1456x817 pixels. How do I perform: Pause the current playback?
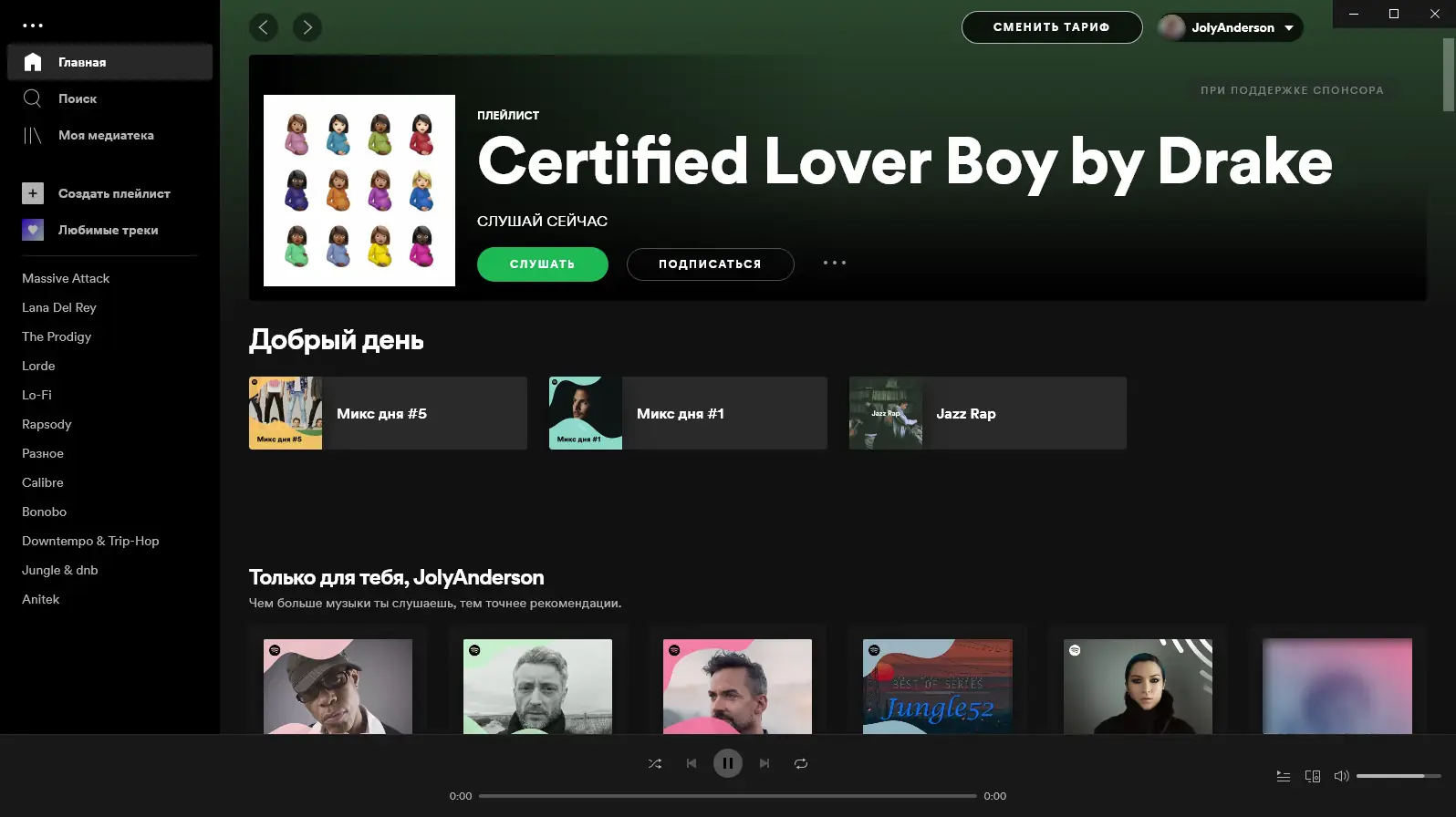pyautogui.click(x=728, y=763)
